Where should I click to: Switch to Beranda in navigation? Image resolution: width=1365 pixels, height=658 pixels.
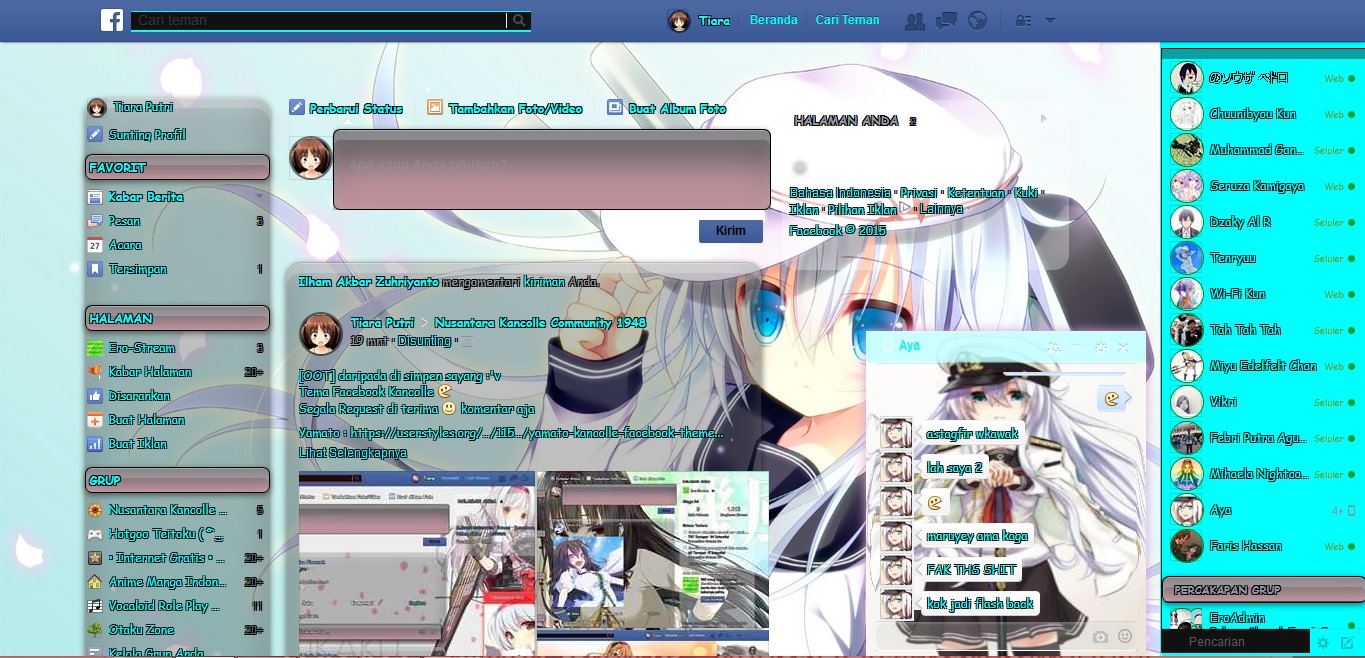click(773, 19)
